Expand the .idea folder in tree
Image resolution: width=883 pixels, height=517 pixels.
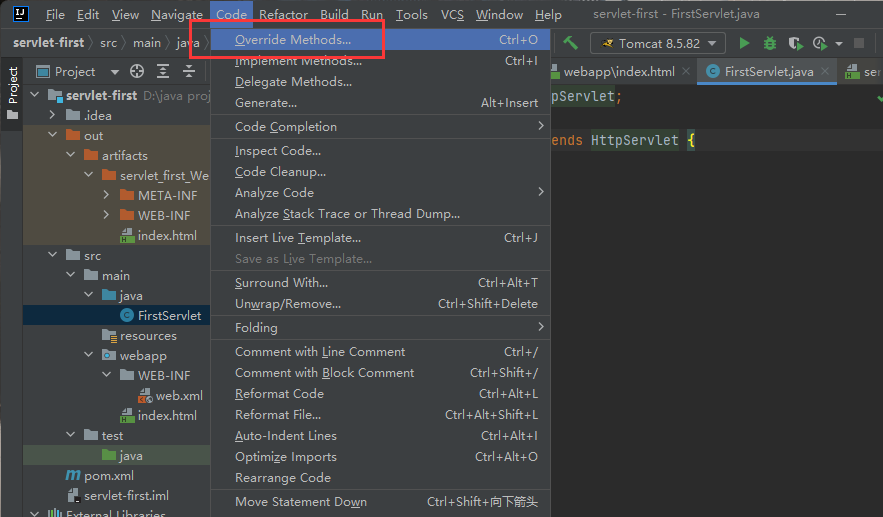pos(52,116)
